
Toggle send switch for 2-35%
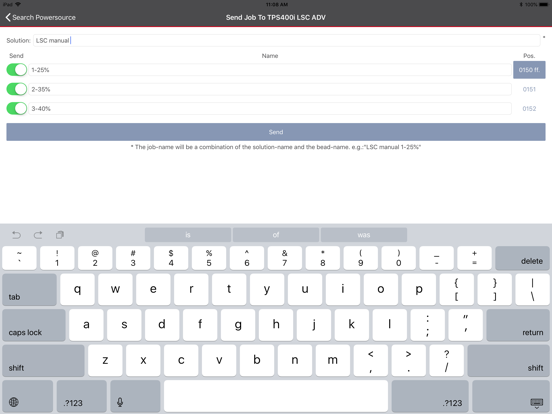17,89
